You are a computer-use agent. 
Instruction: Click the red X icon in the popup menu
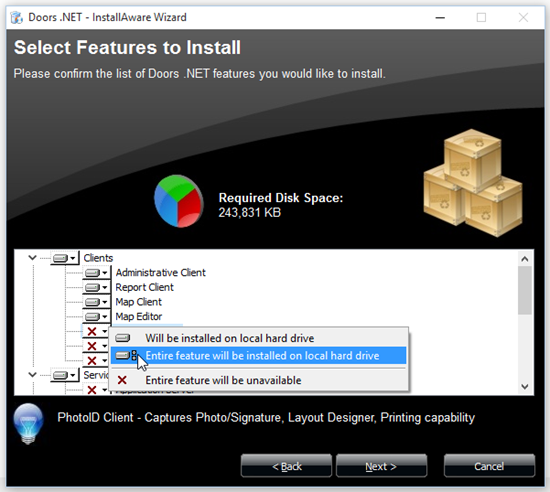tap(122, 380)
